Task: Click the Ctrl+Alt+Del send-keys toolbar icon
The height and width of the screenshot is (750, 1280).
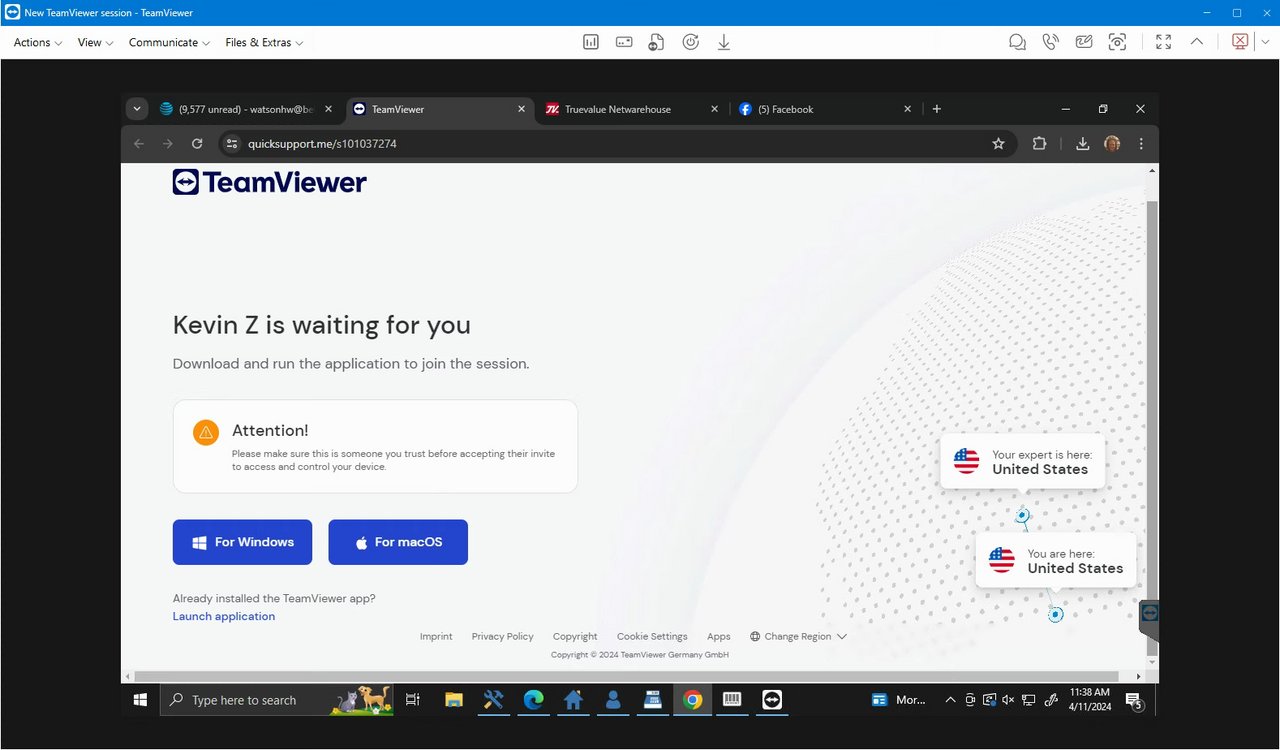Action: [624, 42]
